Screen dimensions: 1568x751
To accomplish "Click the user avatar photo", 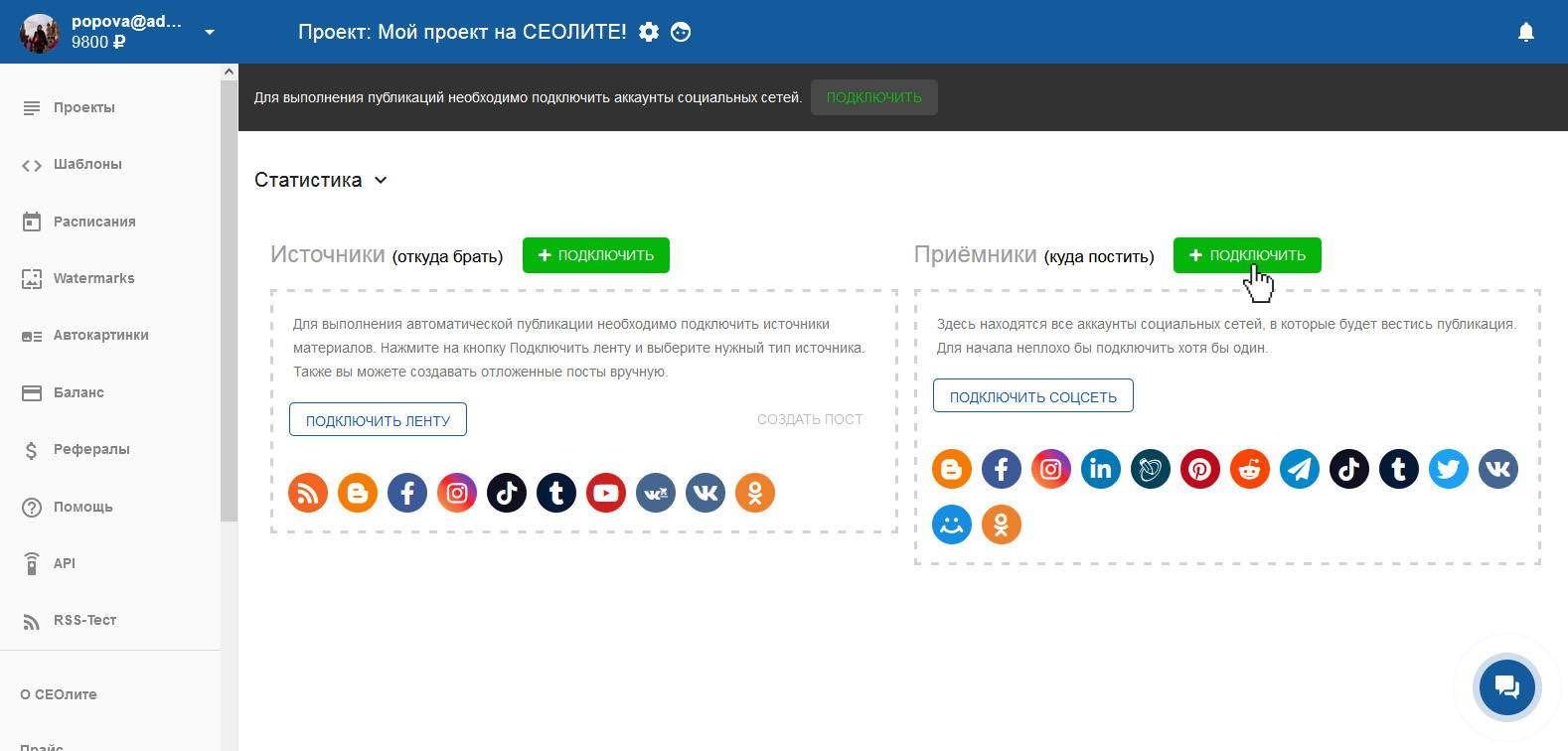I will click(40, 33).
